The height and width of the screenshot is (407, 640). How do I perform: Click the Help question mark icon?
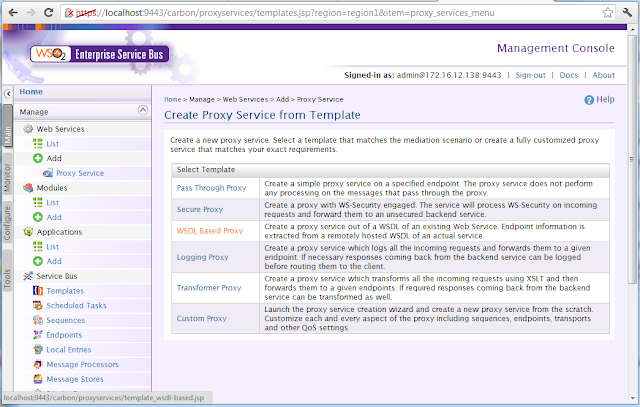(x=589, y=100)
